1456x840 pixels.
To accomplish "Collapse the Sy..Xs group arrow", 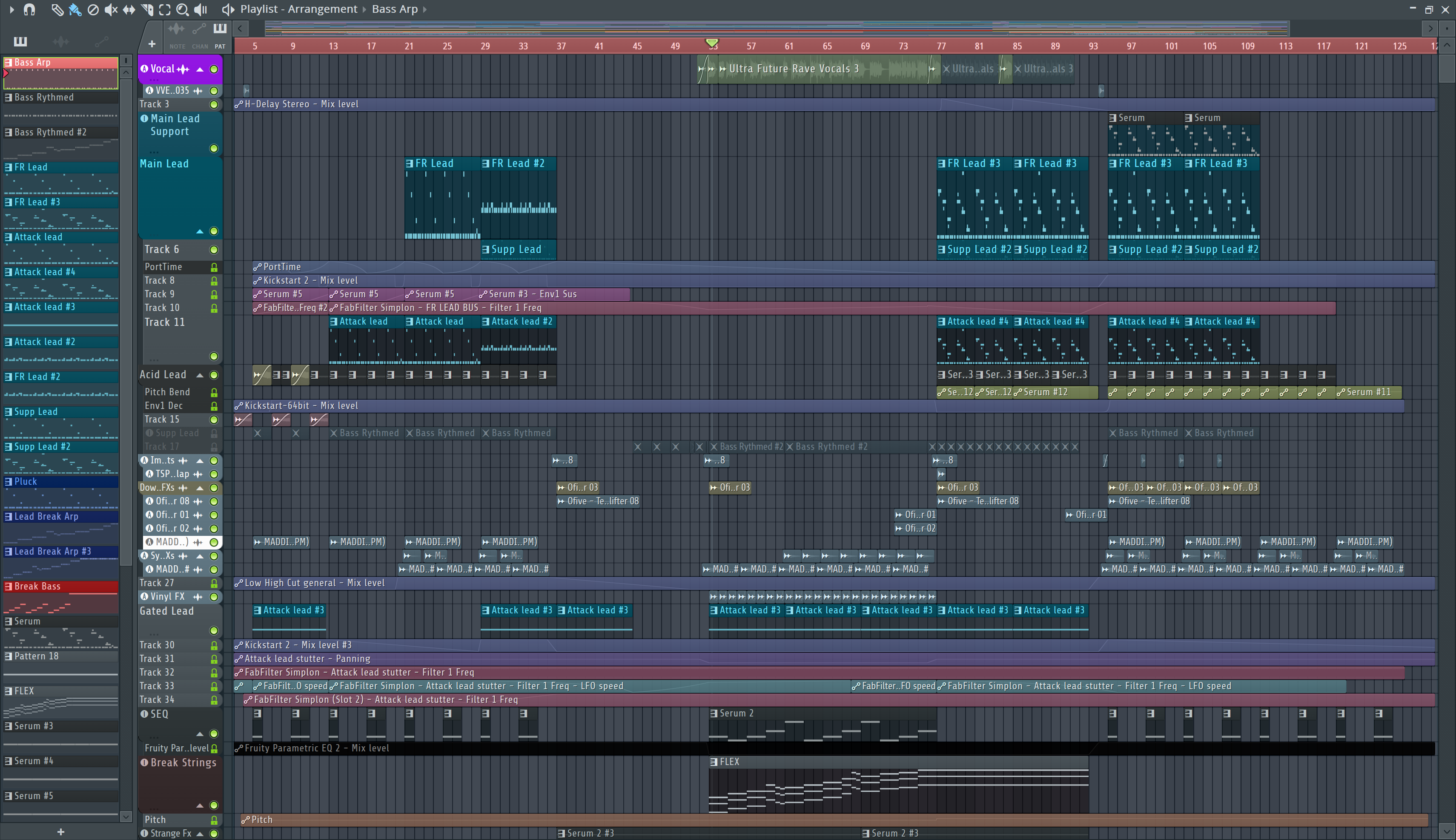I will pos(200,556).
